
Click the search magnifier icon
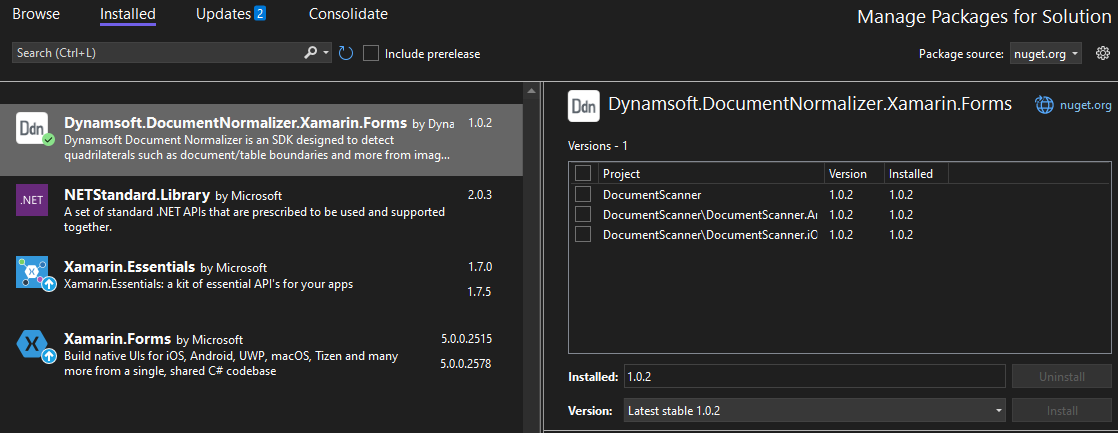(x=310, y=53)
